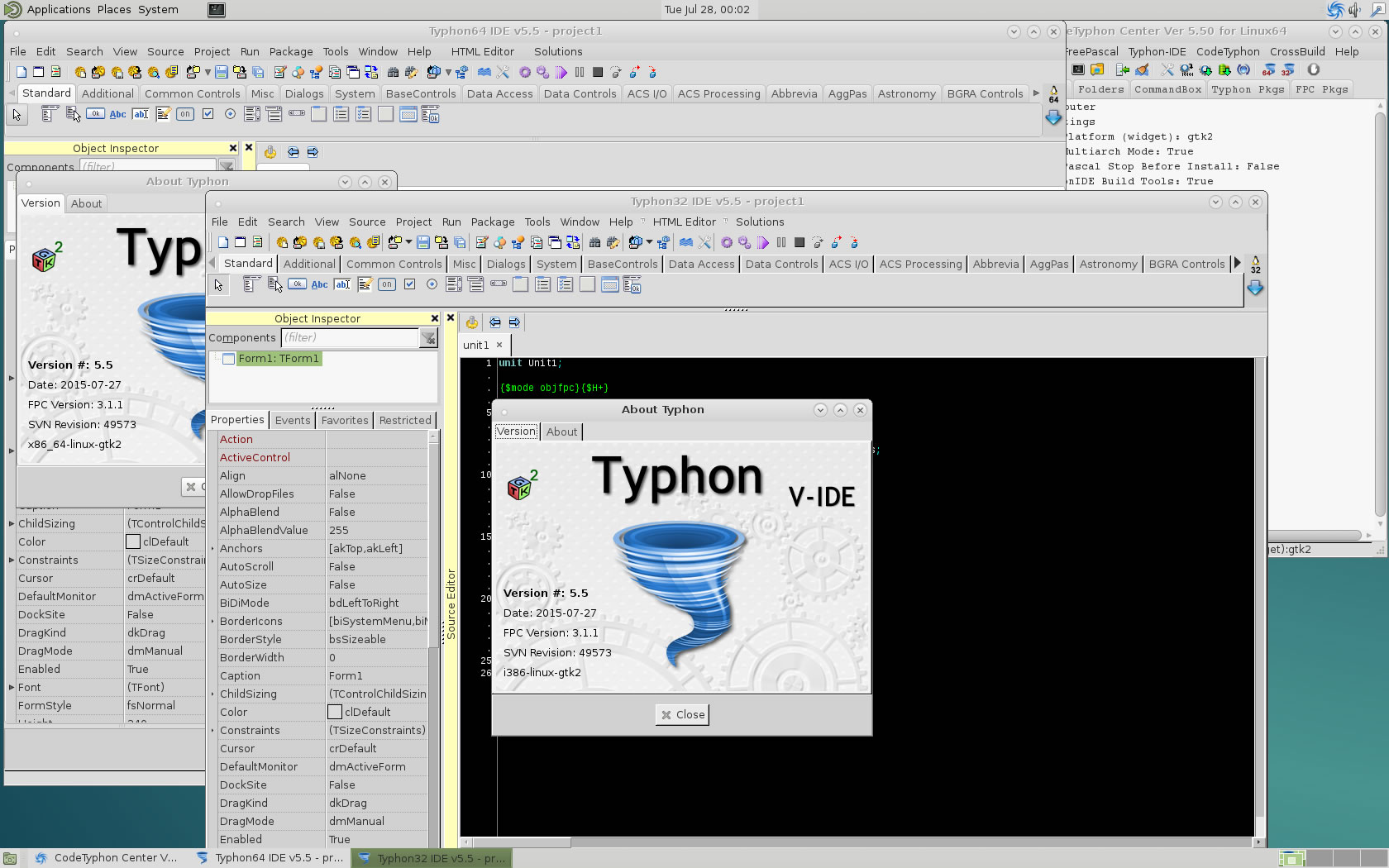This screenshot has height=868, width=1389.
Task: Click Run arrow icon in Typhon64 toolbar
Action: point(561,72)
